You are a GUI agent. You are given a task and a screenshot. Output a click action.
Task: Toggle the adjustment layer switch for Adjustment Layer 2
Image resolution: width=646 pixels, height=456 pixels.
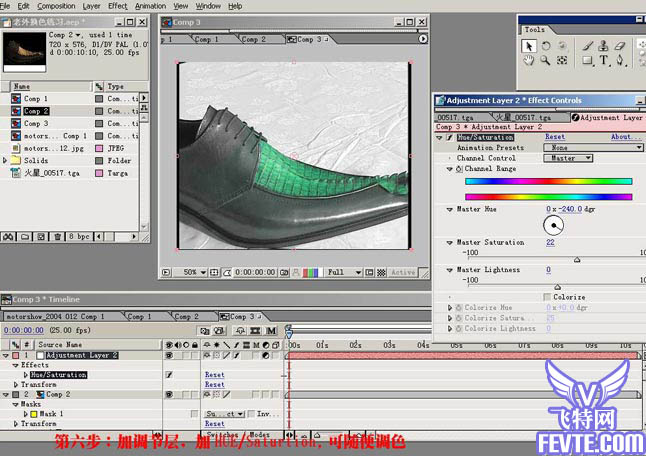[266, 355]
